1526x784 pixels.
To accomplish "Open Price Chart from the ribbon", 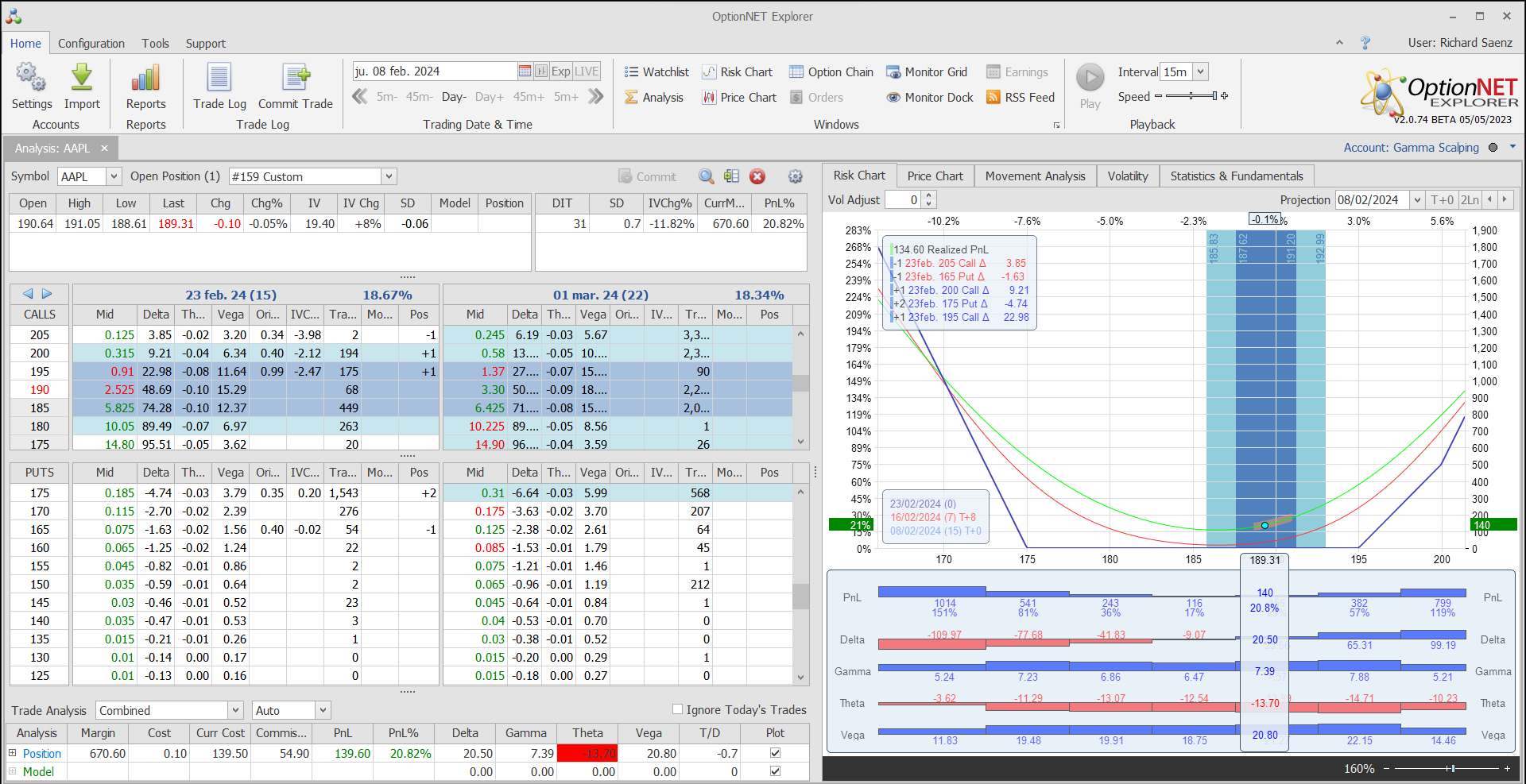I will tap(739, 98).
